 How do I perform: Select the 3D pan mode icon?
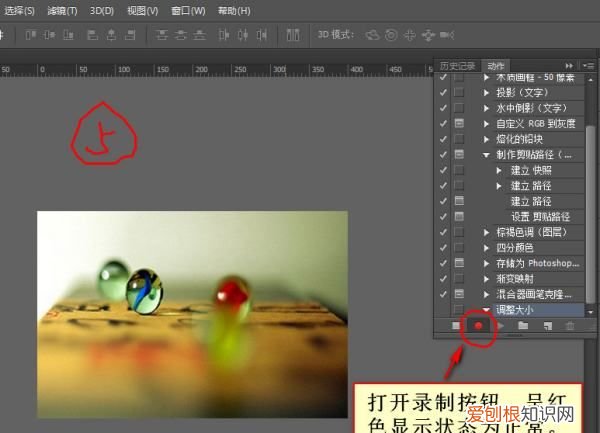tap(410, 35)
